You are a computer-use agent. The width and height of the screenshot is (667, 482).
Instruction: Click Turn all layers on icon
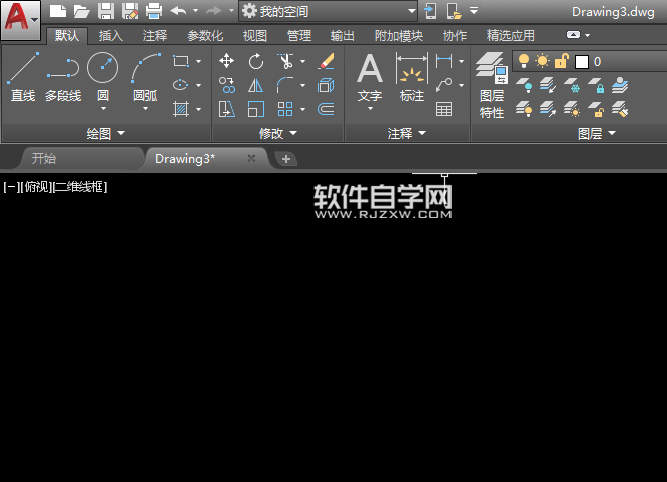coord(524,109)
